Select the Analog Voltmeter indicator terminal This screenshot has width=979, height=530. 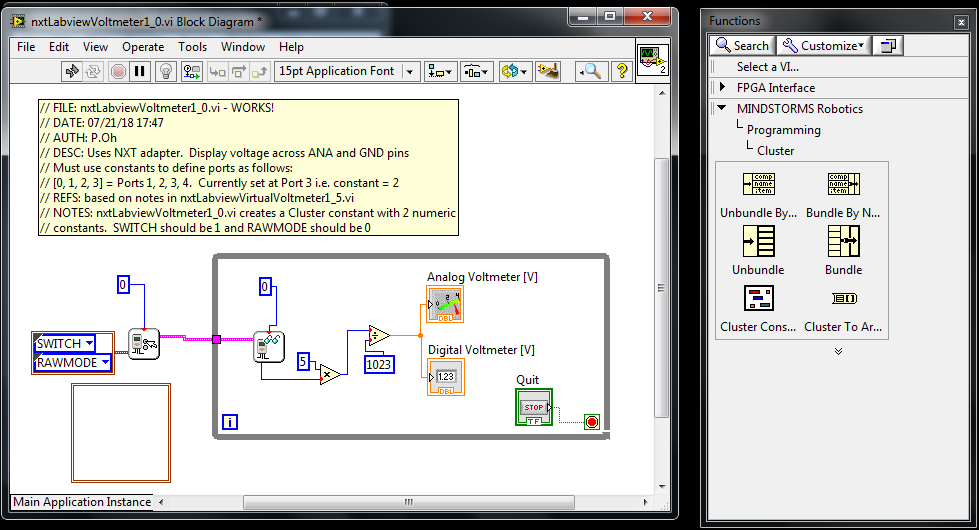[445, 304]
